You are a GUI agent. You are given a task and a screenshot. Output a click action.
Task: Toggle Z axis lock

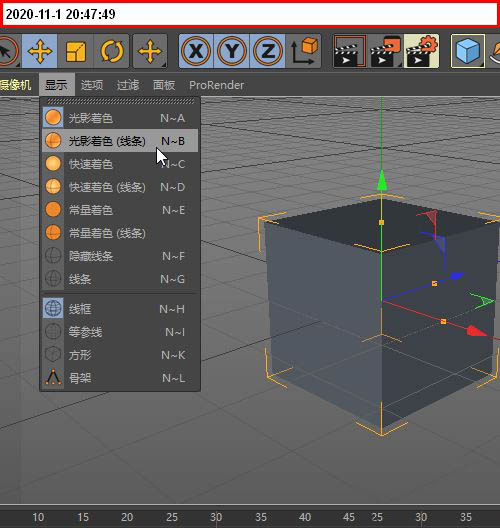point(267,51)
